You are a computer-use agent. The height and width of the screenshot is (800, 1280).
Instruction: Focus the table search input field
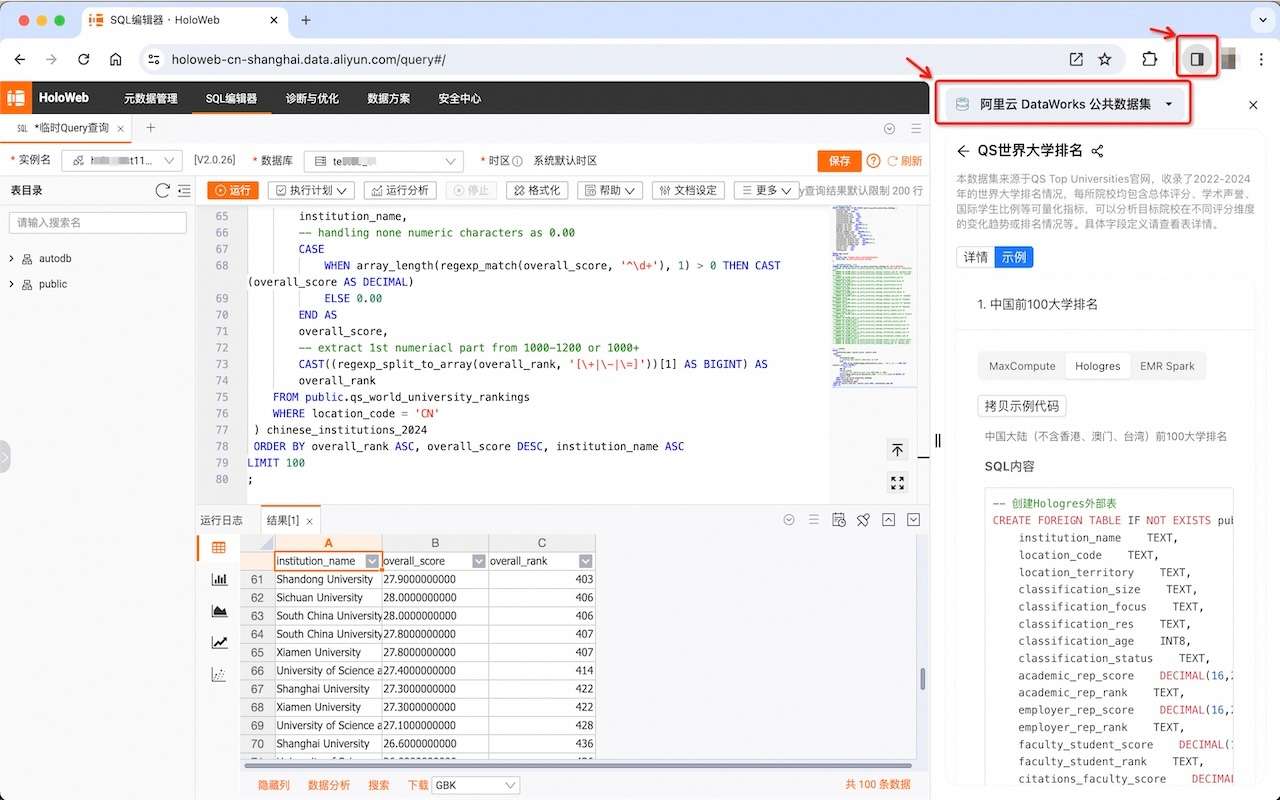click(97, 223)
